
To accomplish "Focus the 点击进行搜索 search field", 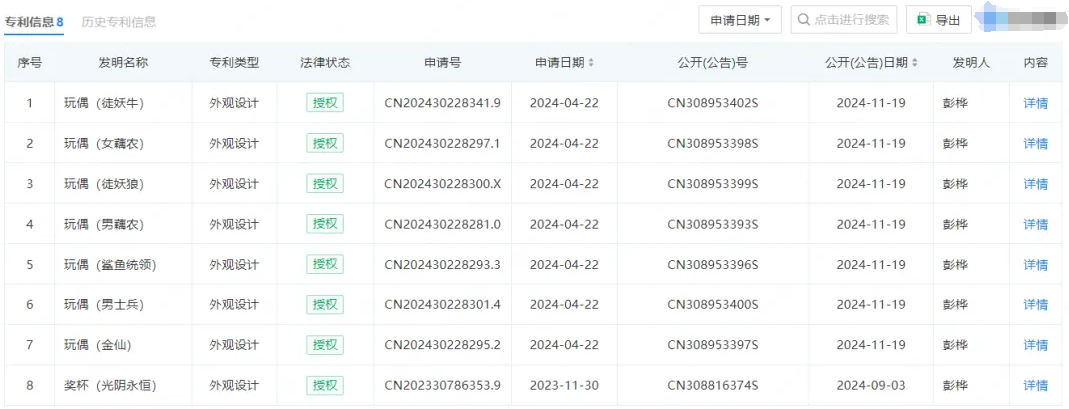I will [x=844, y=20].
